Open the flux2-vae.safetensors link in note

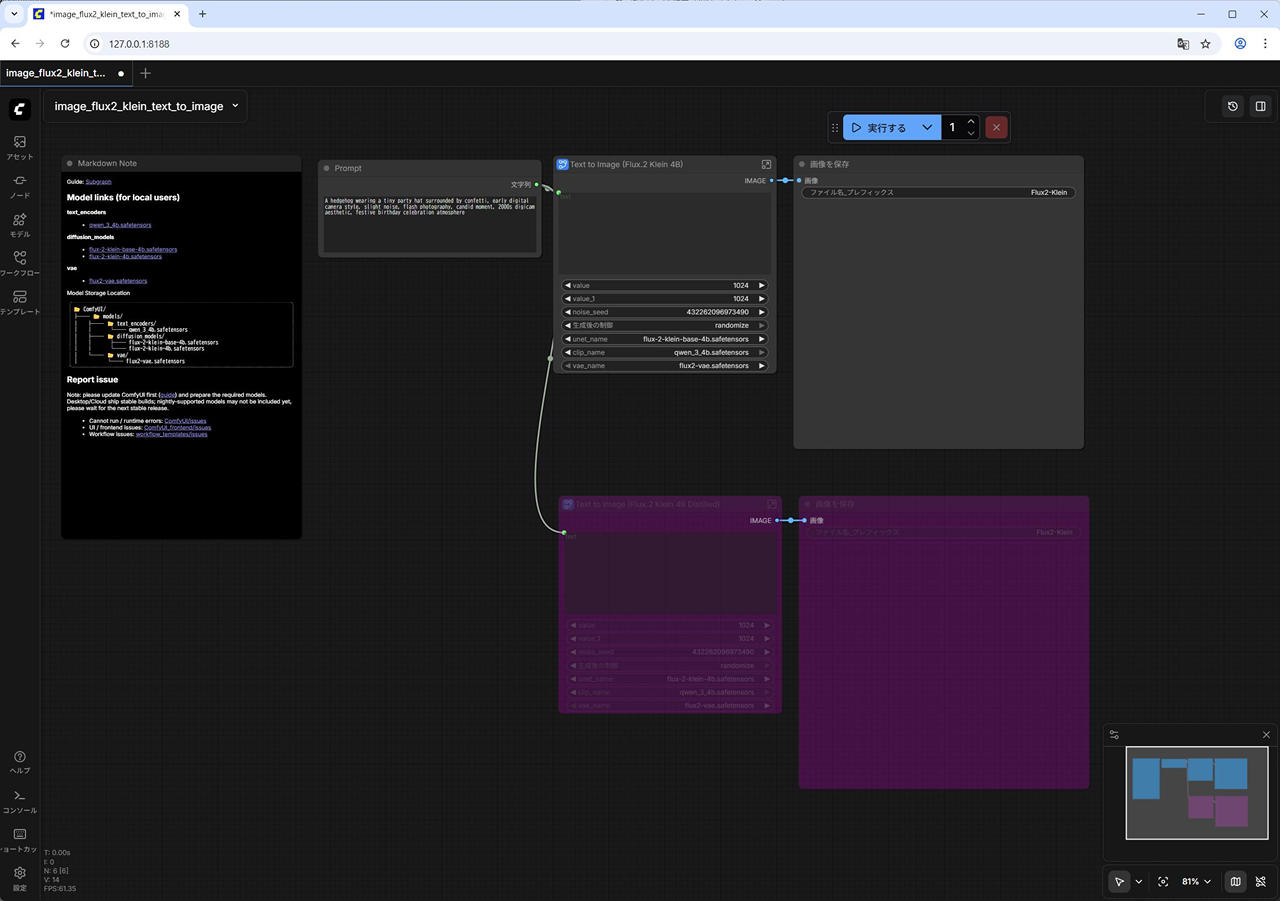point(118,281)
